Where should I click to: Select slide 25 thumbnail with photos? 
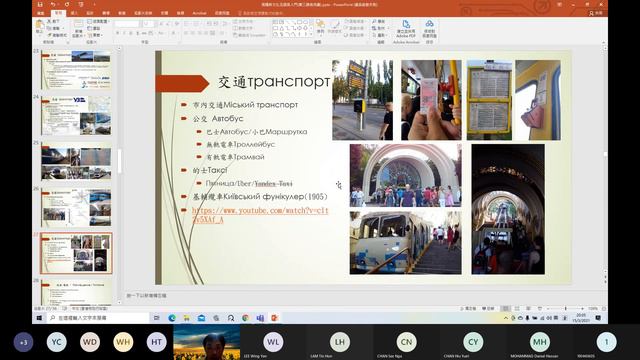pos(76,162)
